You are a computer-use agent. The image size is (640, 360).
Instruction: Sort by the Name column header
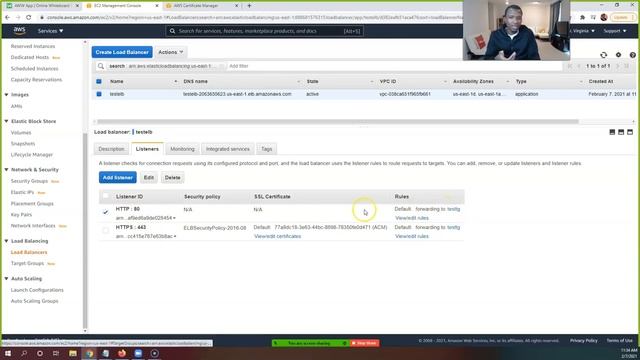point(117,82)
